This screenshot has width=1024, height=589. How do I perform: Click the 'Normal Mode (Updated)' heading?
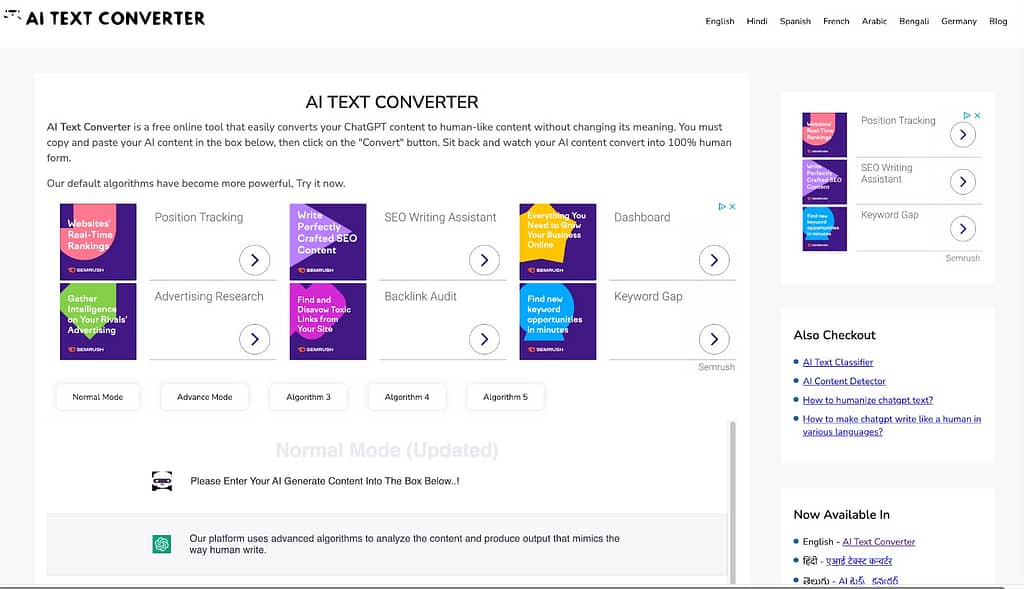[387, 450]
